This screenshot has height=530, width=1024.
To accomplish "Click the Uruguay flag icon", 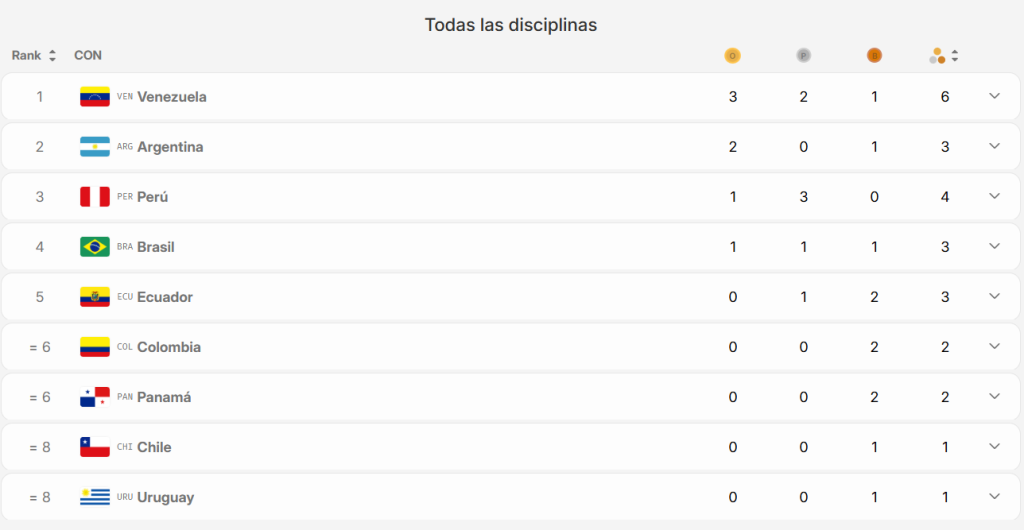I will [95, 497].
